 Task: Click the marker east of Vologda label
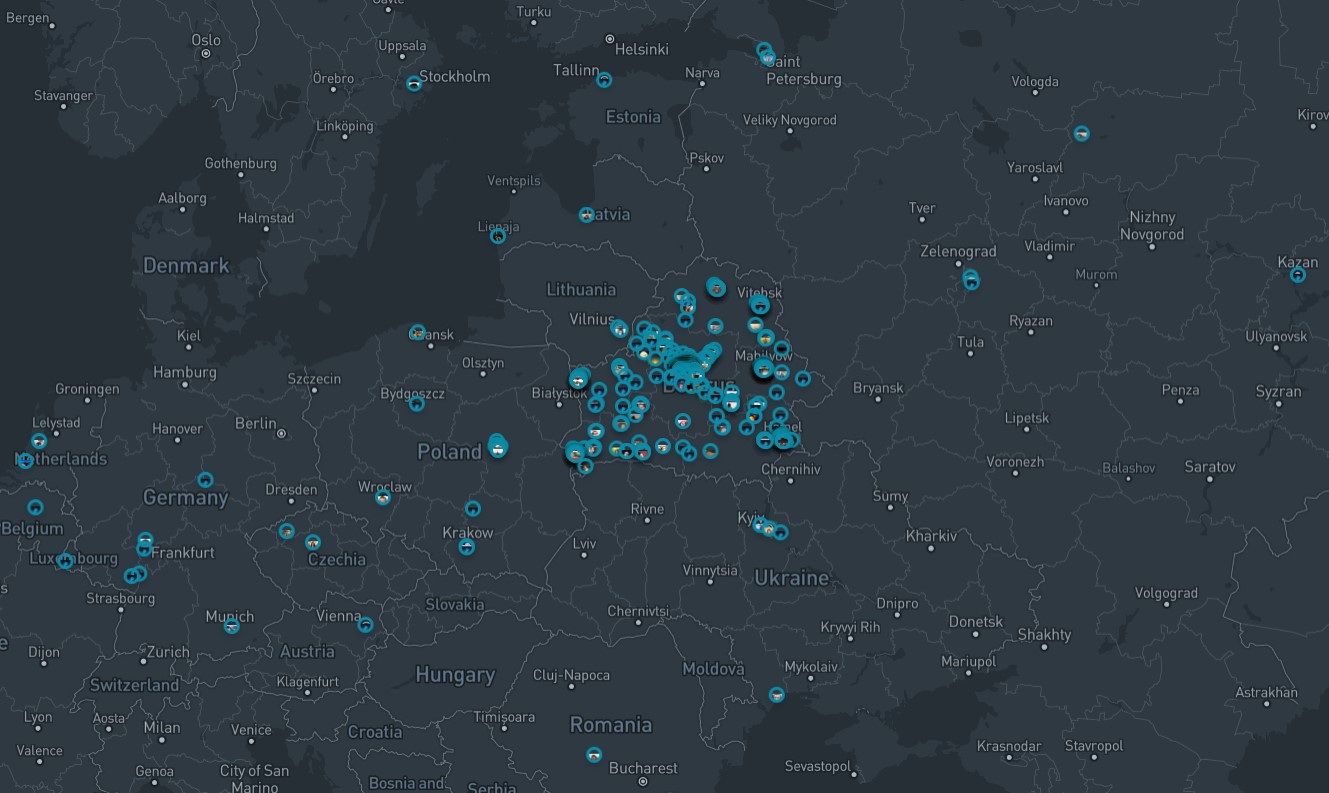point(1081,133)
